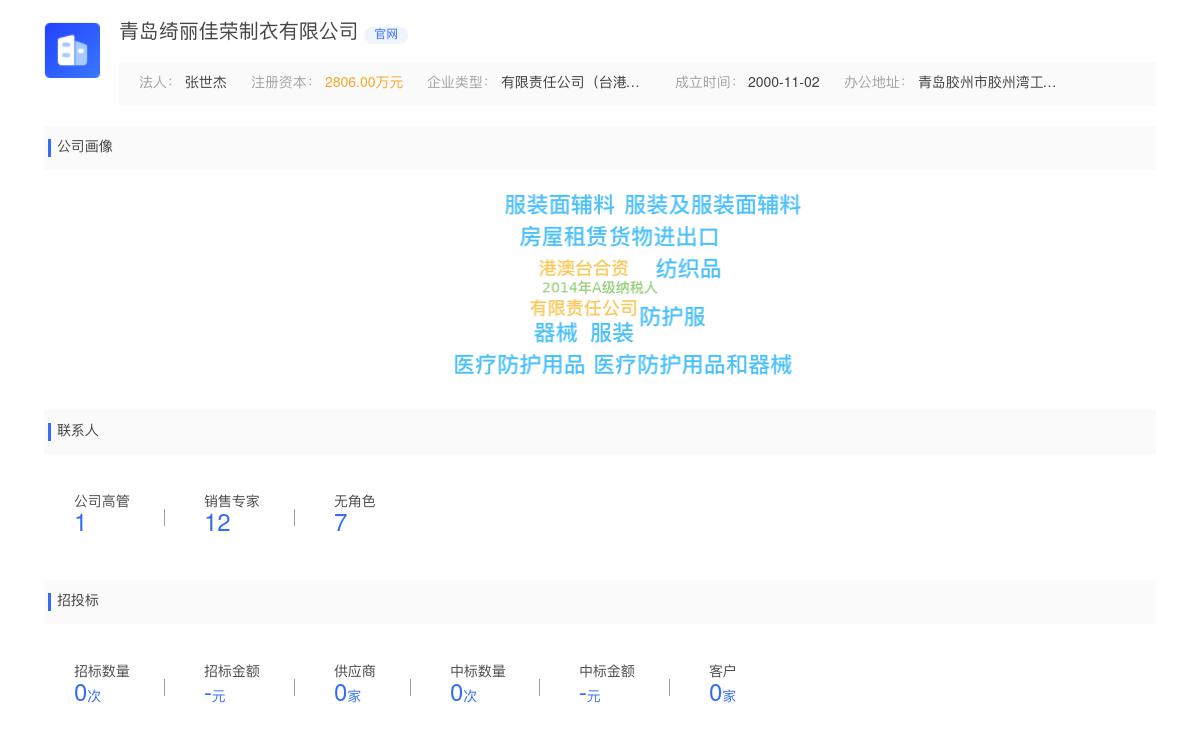Select registered capital 2806.00万元
This screenshot has width=1200, height=752.
(364, 83)
